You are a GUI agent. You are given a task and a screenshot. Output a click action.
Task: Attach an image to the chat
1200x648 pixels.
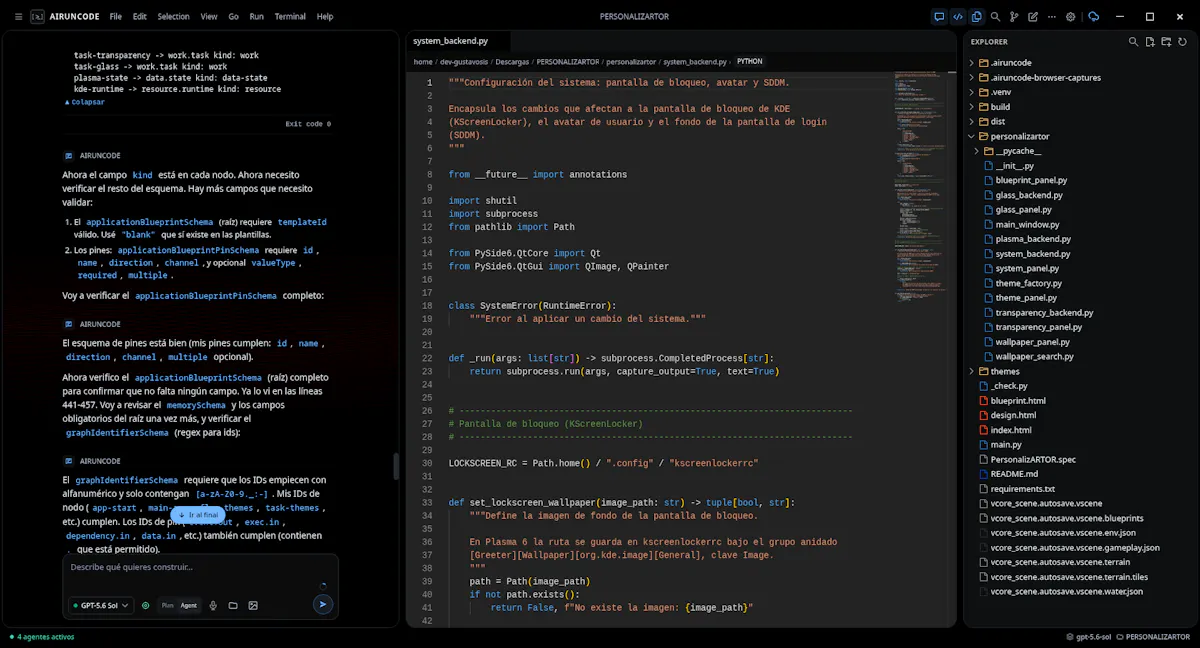point(253,605)
